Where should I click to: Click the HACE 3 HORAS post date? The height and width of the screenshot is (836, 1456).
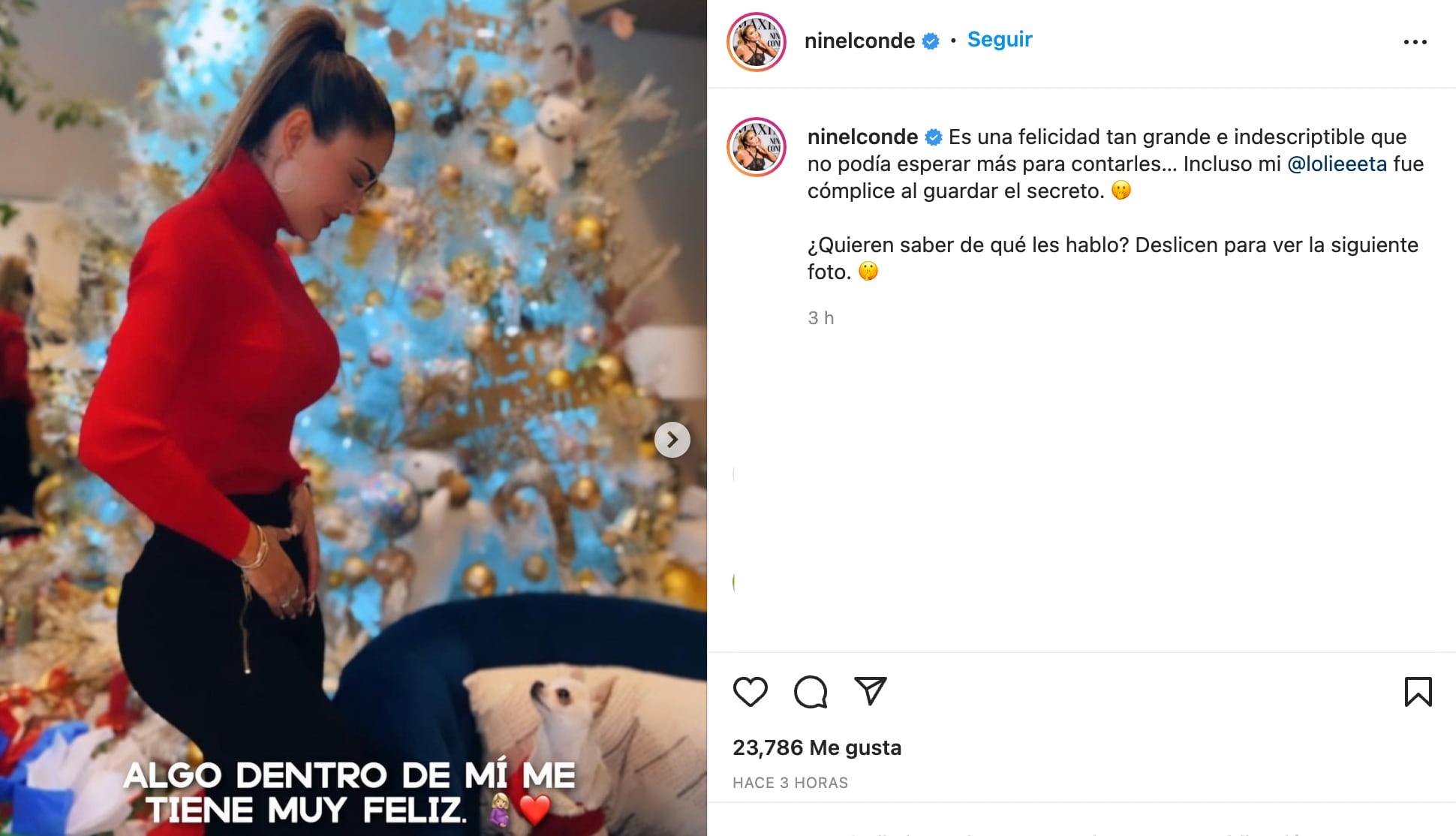[x=790, y=783]
